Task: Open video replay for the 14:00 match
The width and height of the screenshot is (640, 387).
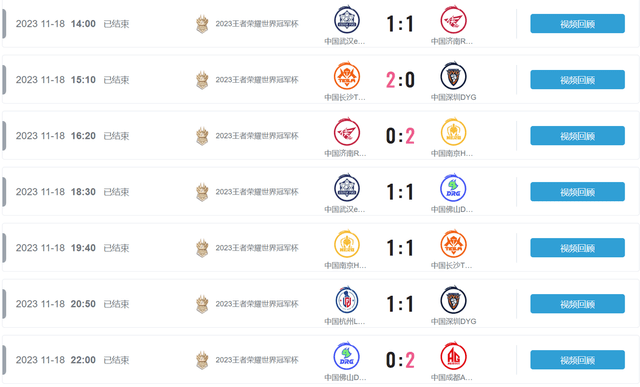Action: [x=577, y=24]
